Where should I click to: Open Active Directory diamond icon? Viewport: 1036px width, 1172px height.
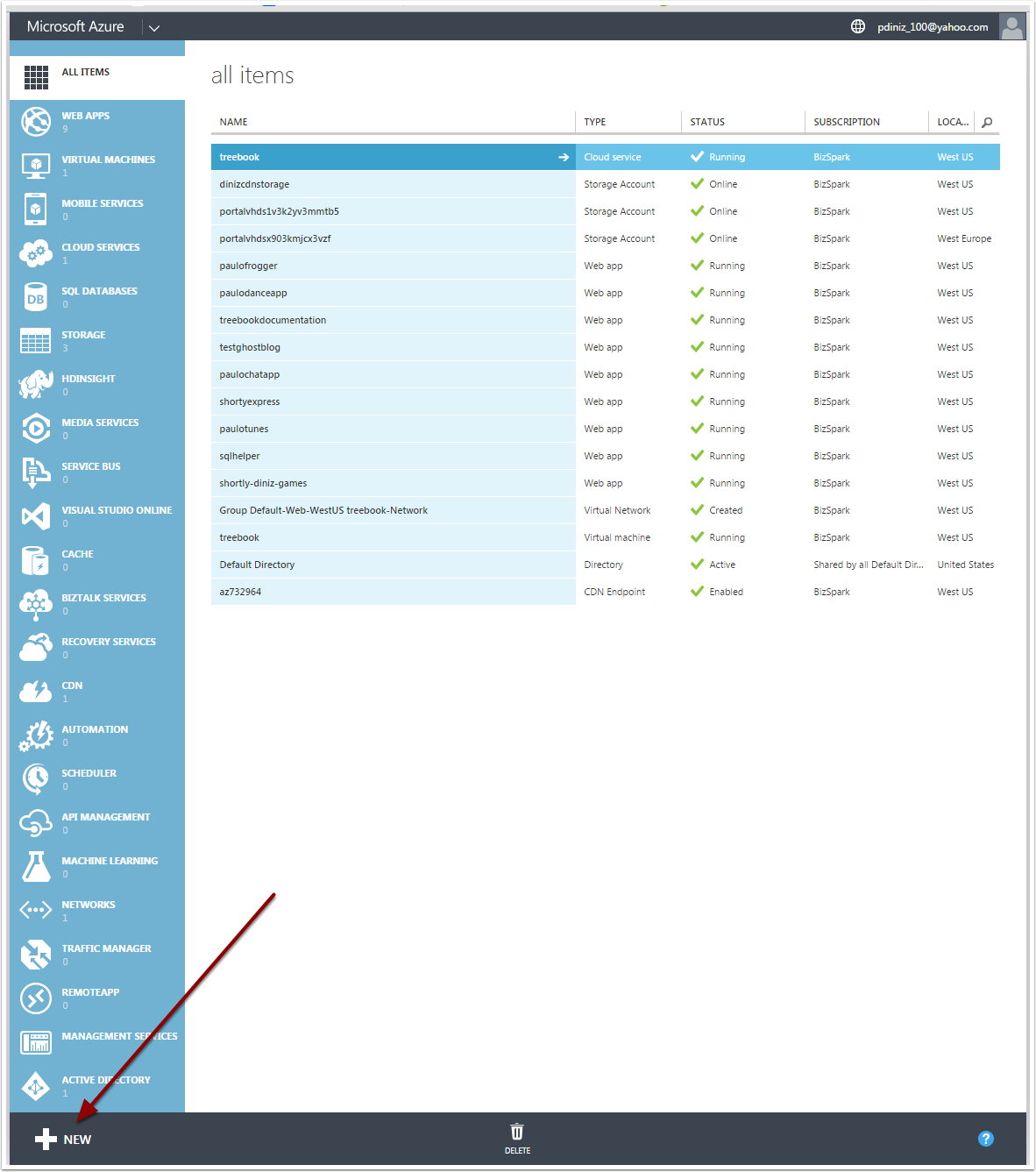pos(36,1086)
